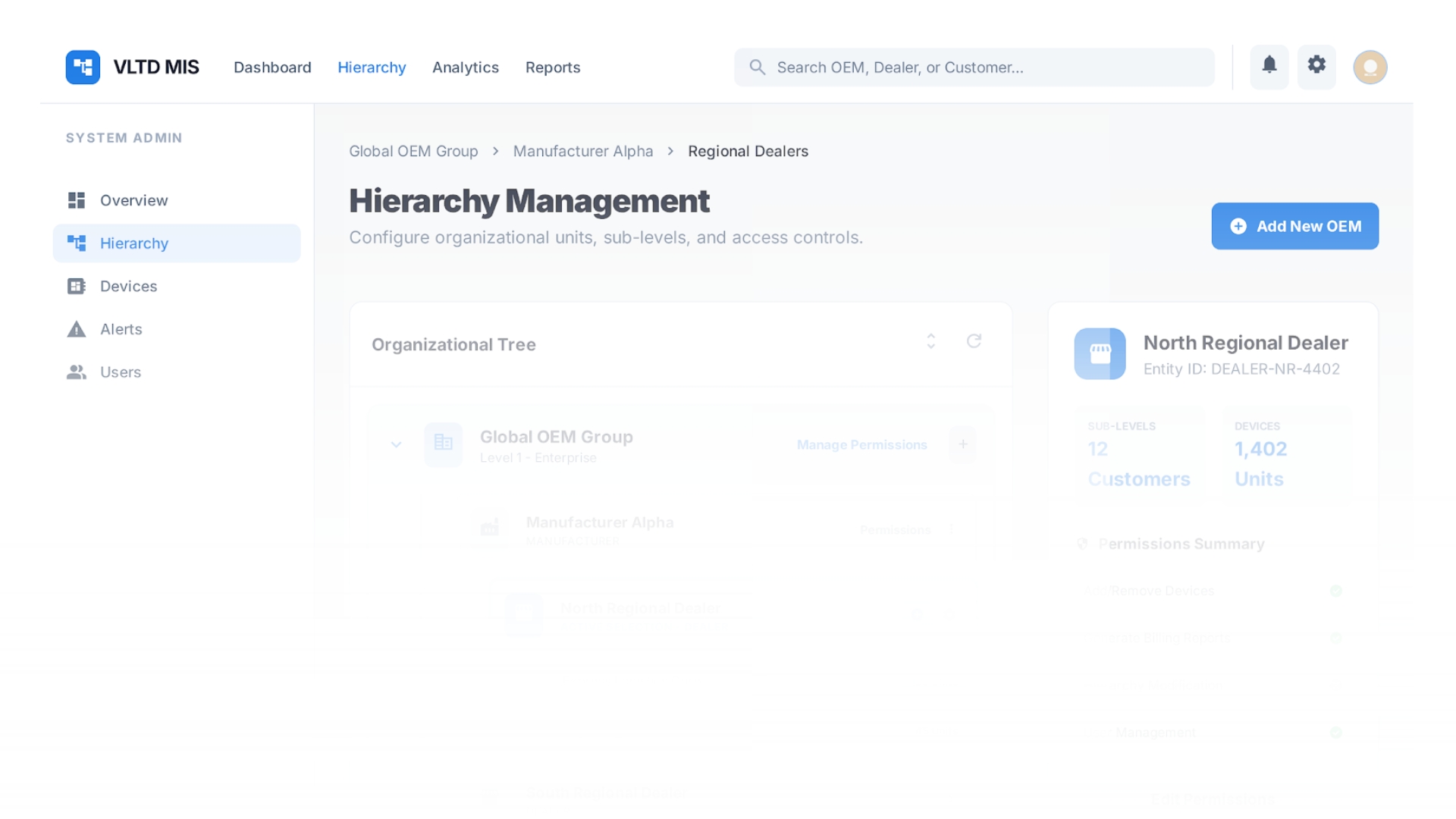
Task: Click the Hierarchy sidebar icon
Action: (77, 243)
